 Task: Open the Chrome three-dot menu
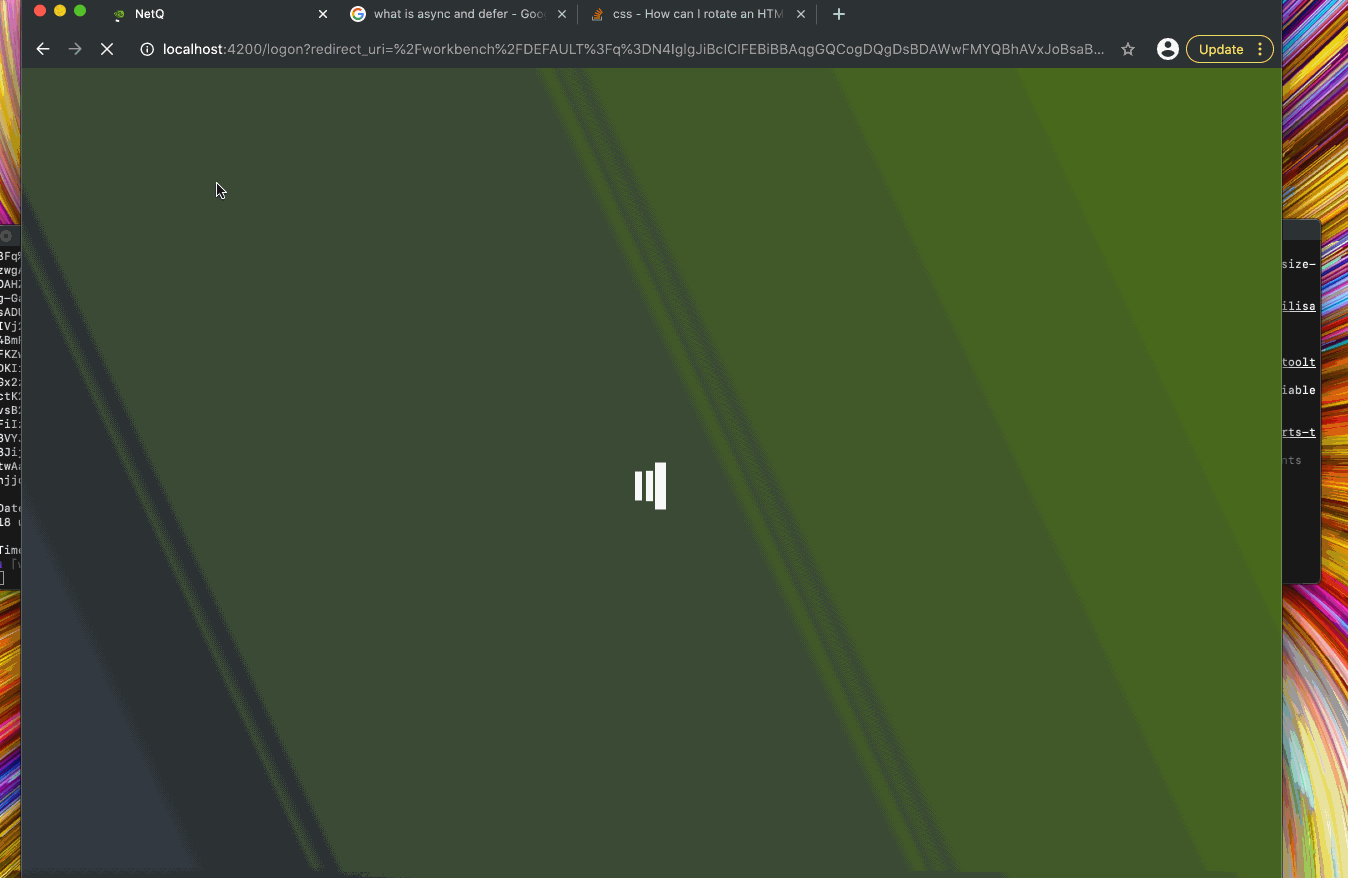[1260, 49]
